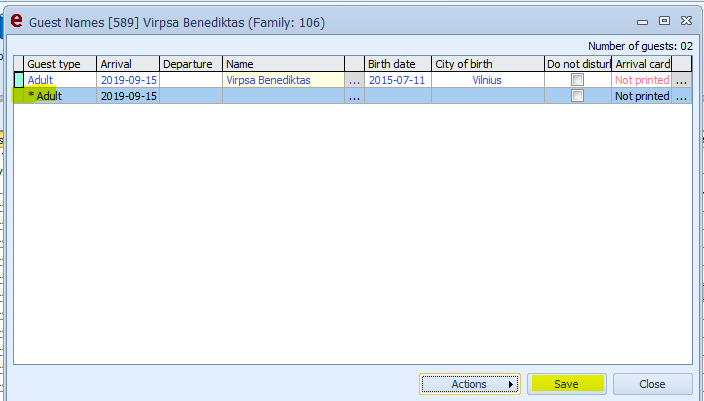The height and width of the screenshot is (401, 704).
Task: Sort by City of birth column header
Action: (488, 64)
